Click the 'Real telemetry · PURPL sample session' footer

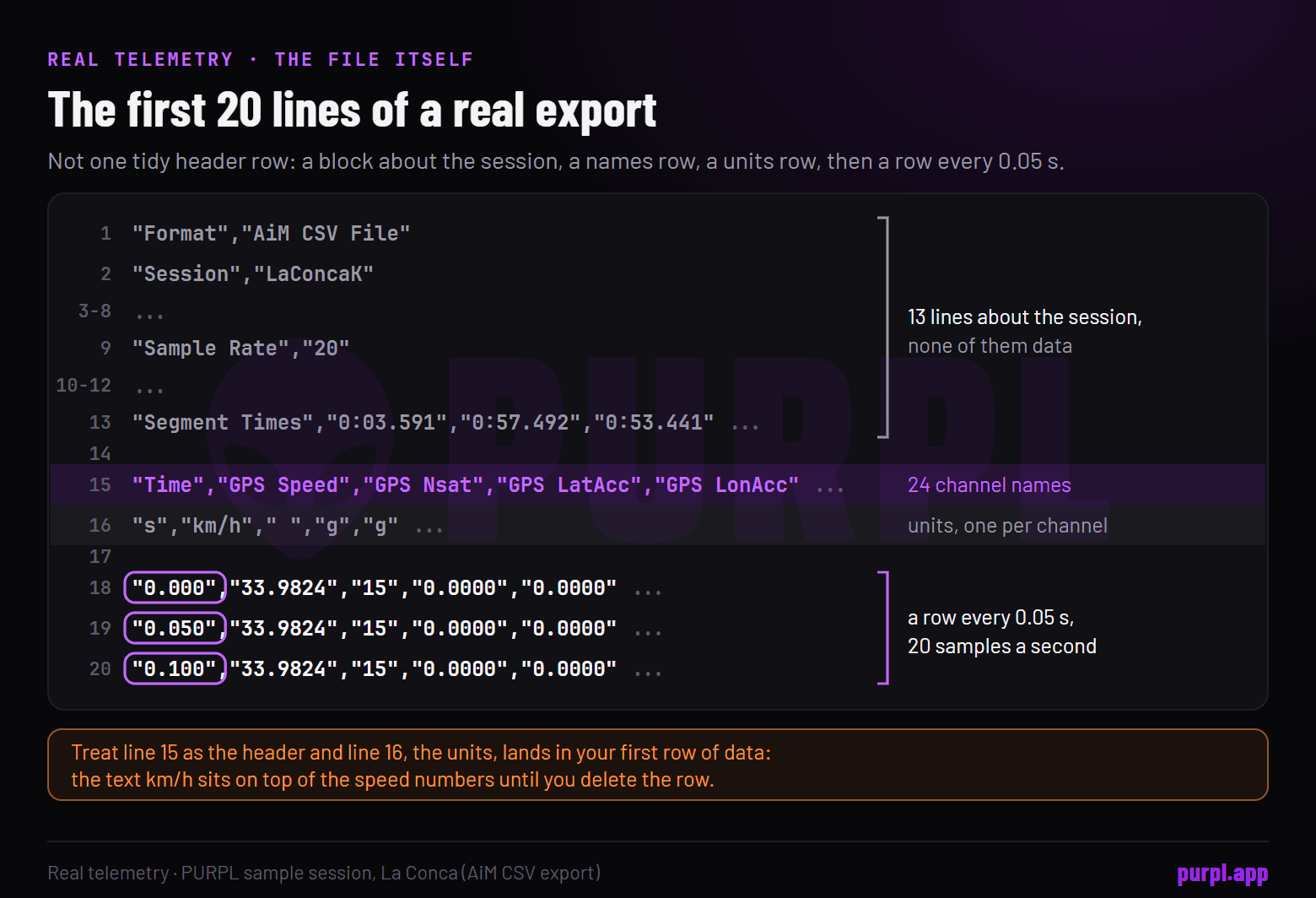coord(324,873)
